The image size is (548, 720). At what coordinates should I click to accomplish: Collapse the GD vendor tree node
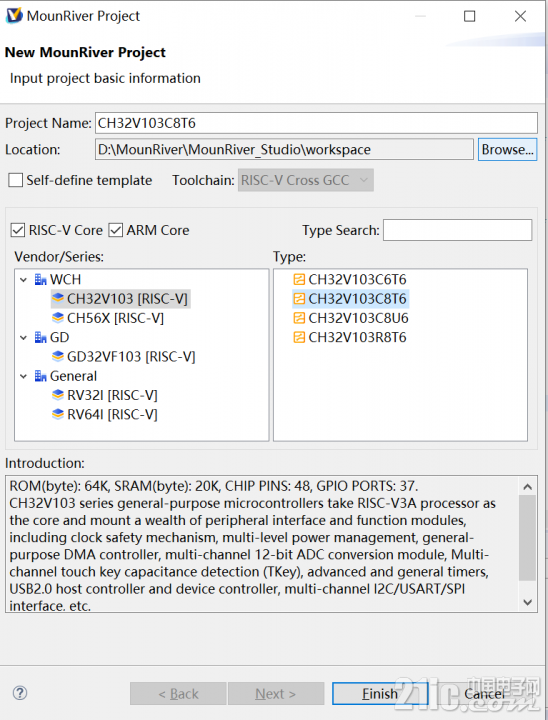point(23,338)
